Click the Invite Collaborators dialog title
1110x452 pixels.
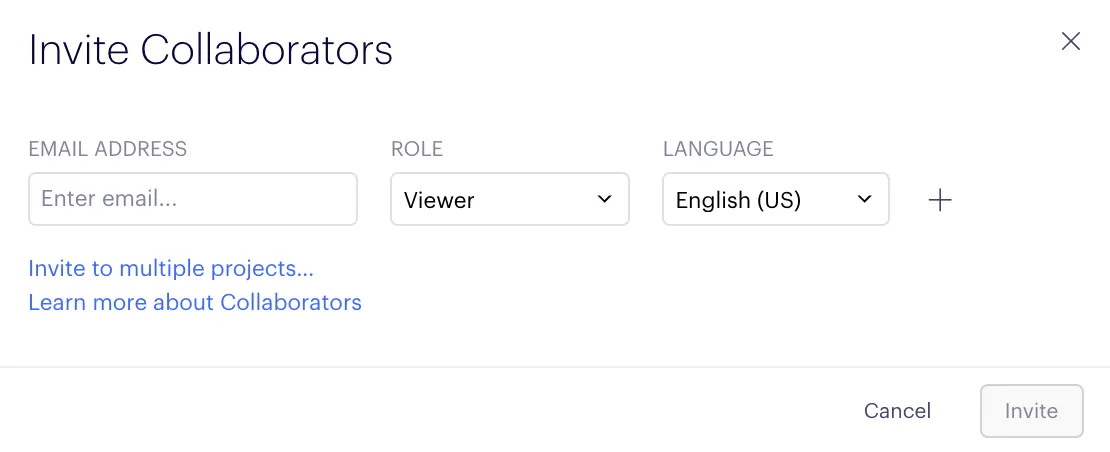(210, 50)
